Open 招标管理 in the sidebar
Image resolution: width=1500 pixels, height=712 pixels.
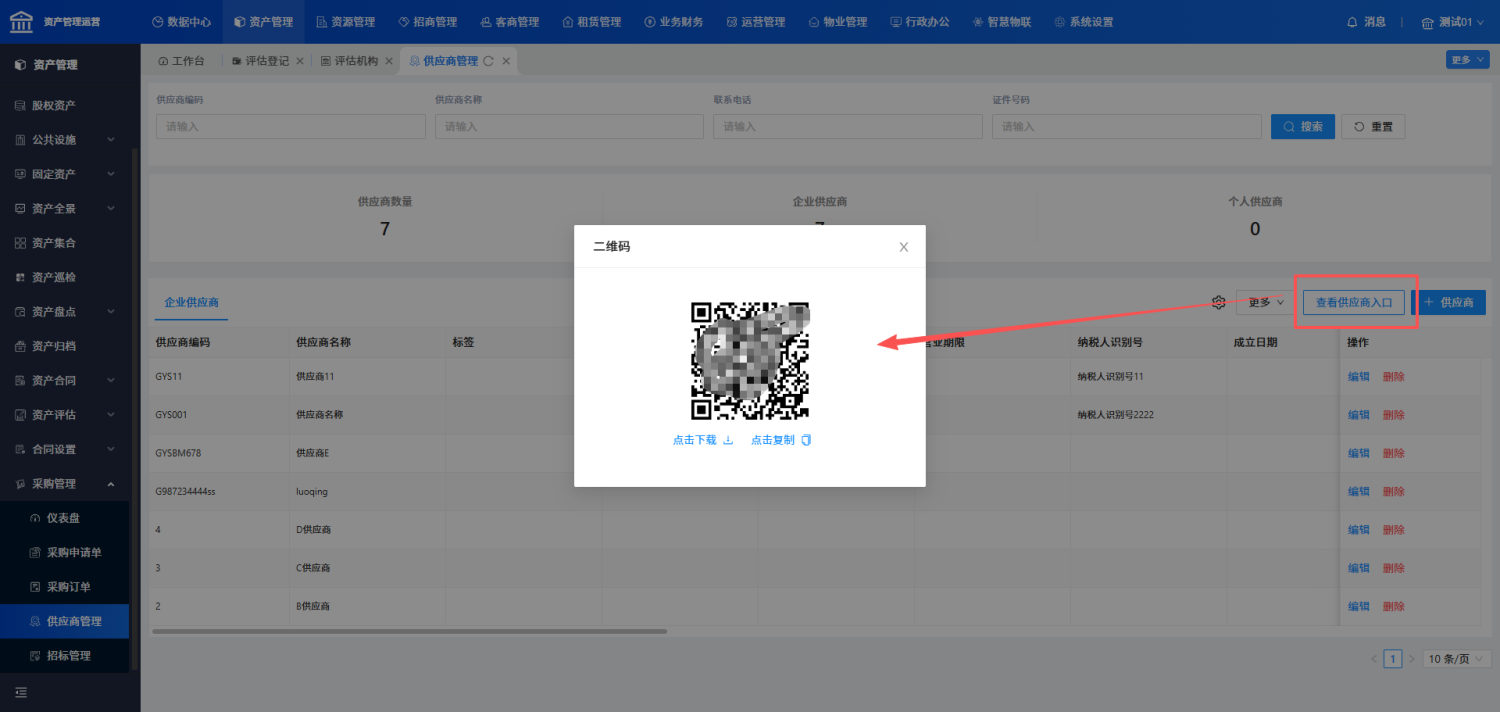coord(65,655)
